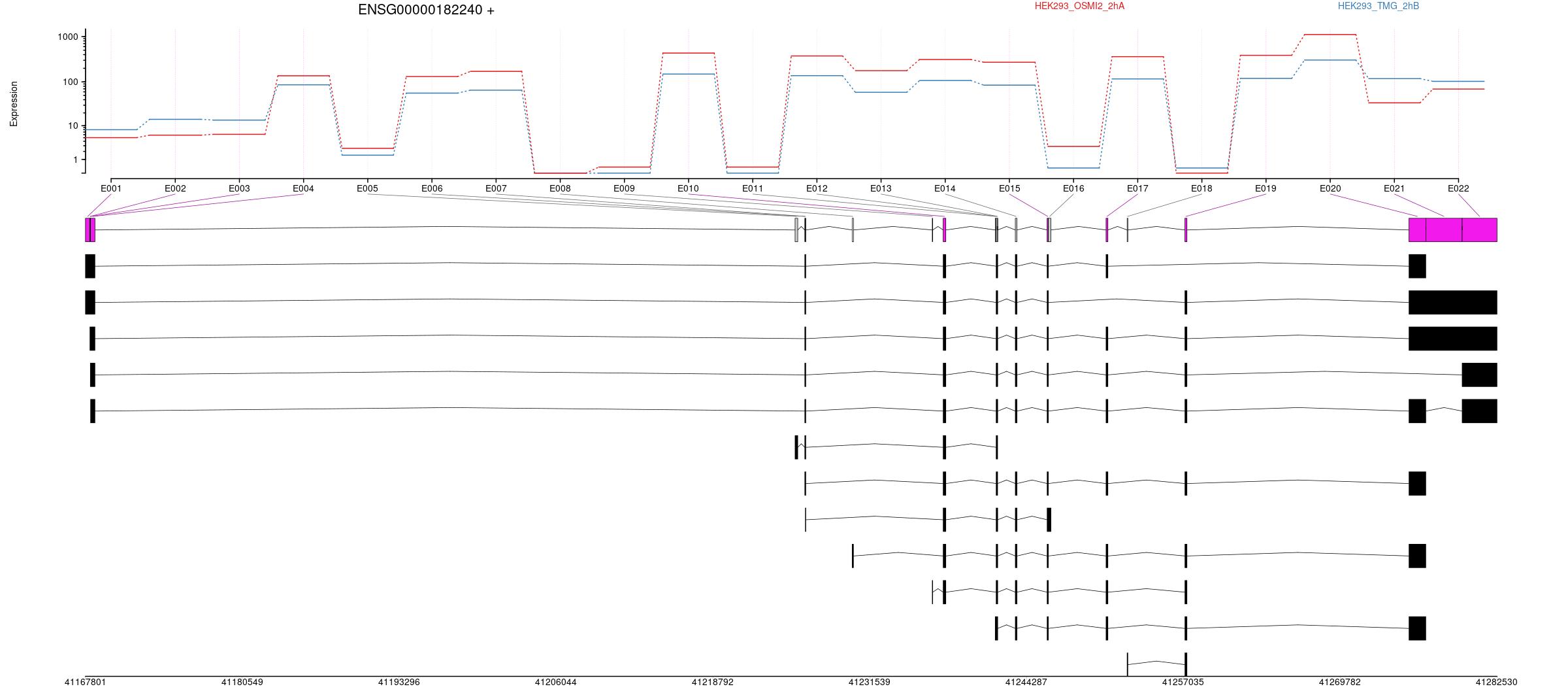Choose genomic coordinate 41244287

[x=1026, y=683]
